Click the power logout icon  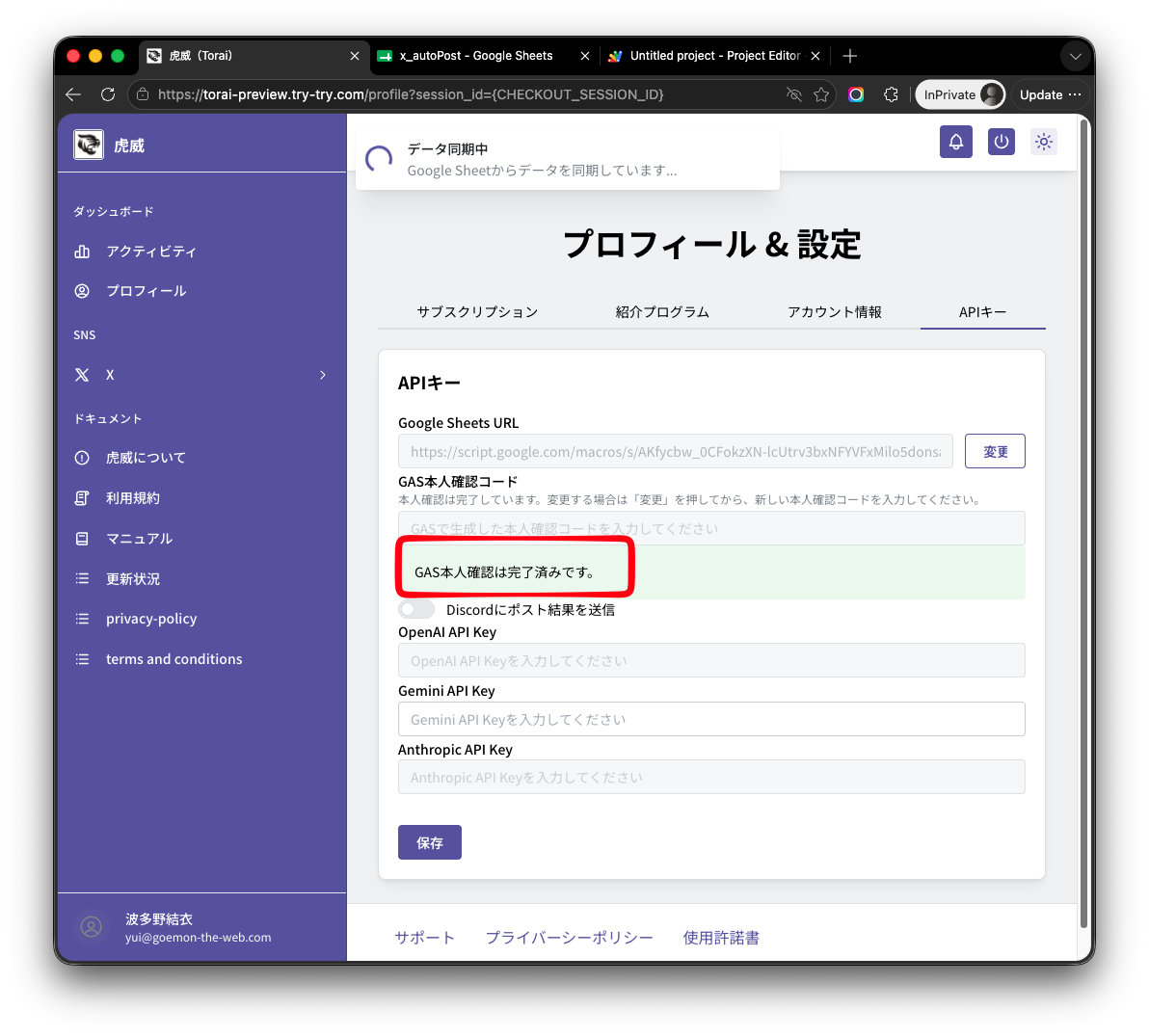click(1001, 142)
